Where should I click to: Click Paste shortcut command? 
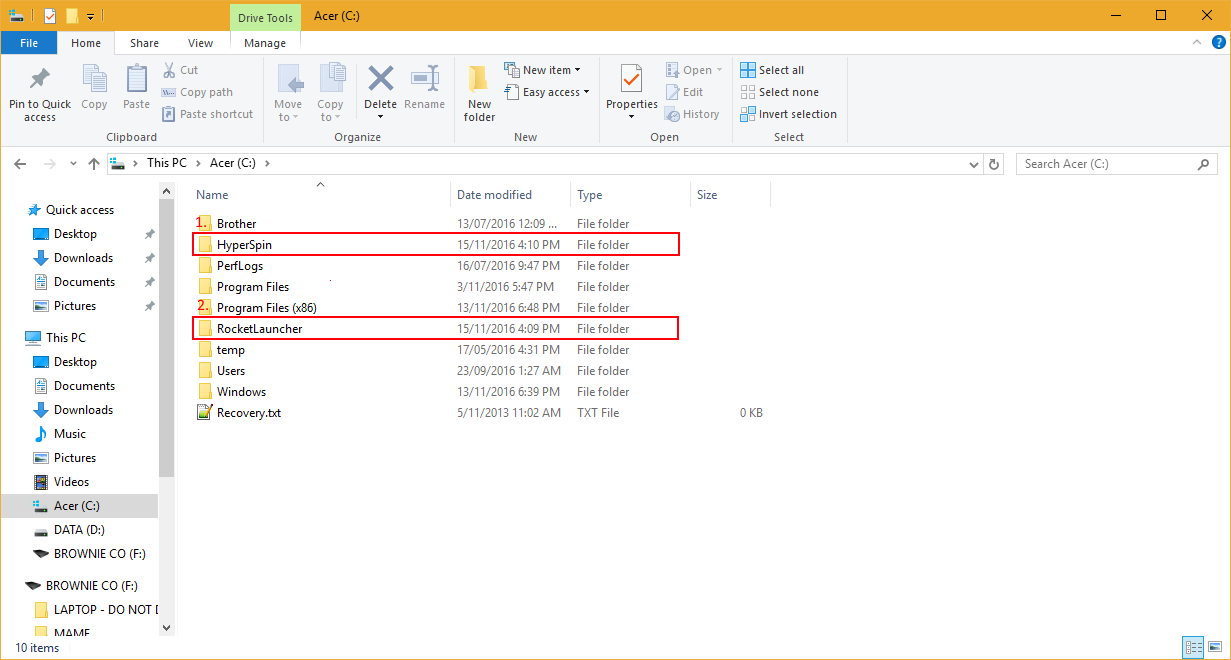tap(208, 114)
